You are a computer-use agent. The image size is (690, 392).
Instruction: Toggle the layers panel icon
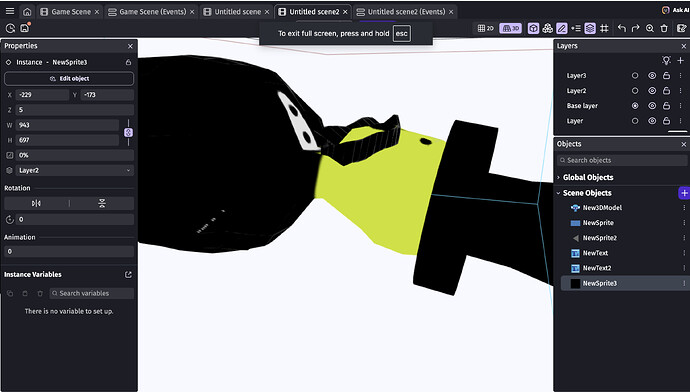[x=590, y=28]
